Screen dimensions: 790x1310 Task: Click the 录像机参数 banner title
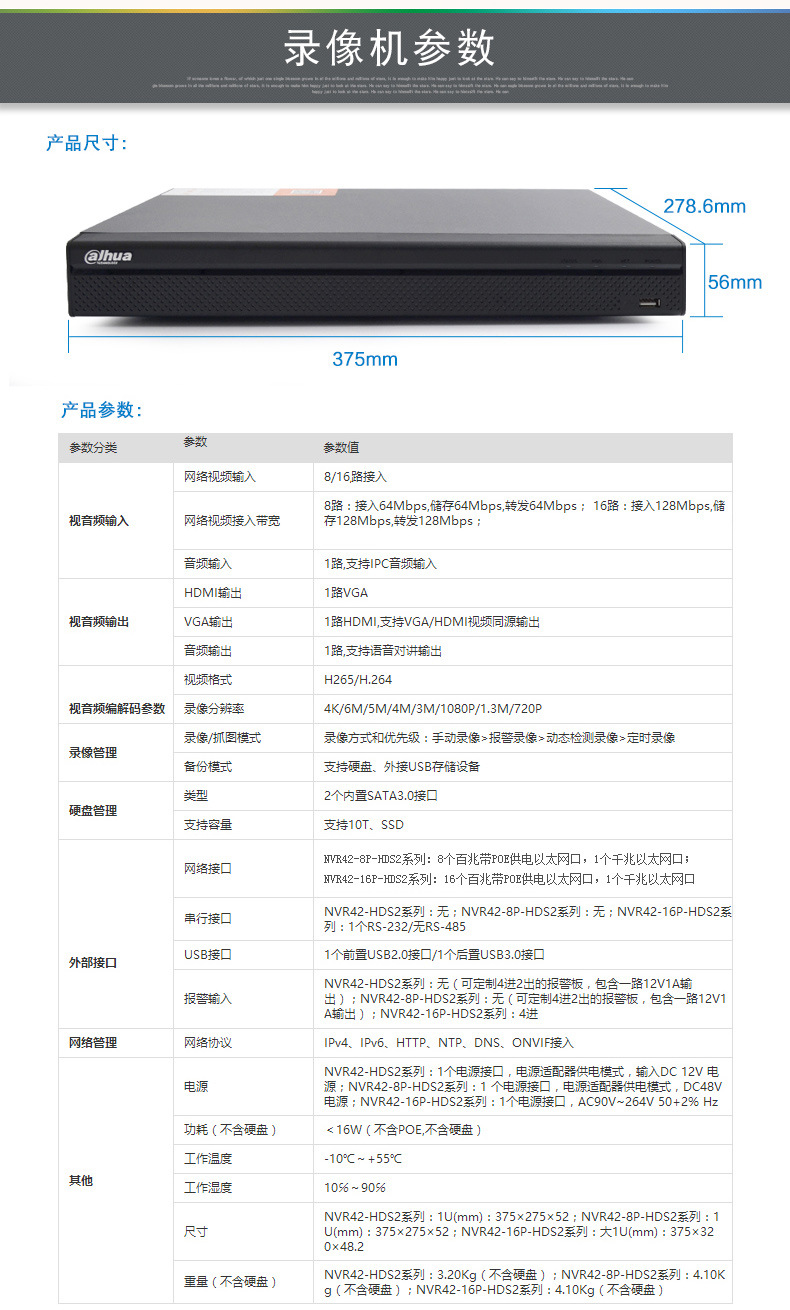[x=389, y=47]
